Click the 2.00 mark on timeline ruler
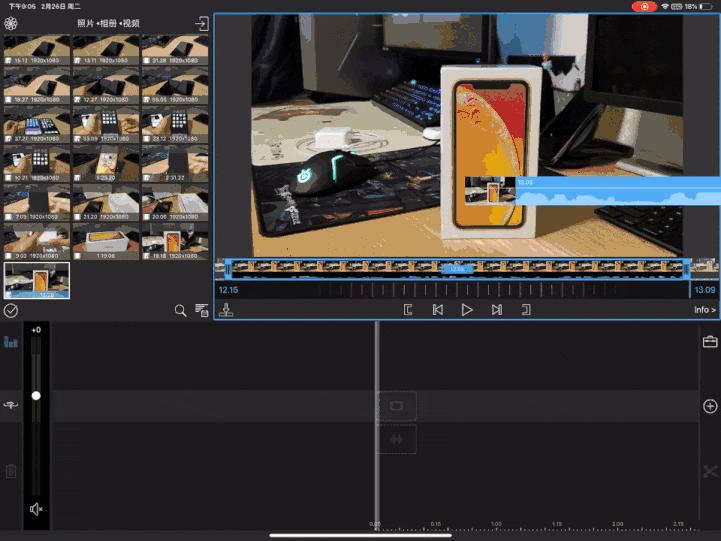The width and height of the screenshot is (721, 541). (618, 524)
